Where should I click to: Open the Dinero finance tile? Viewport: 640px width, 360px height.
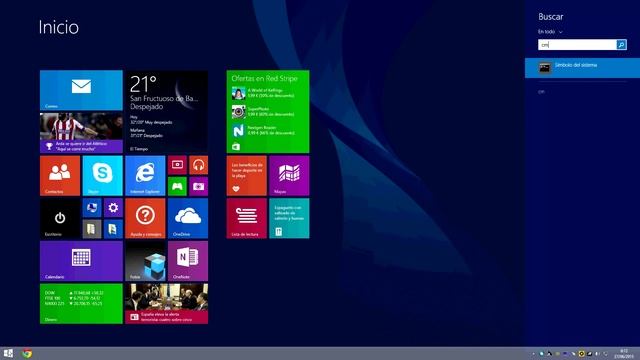(x=81, y=304)
